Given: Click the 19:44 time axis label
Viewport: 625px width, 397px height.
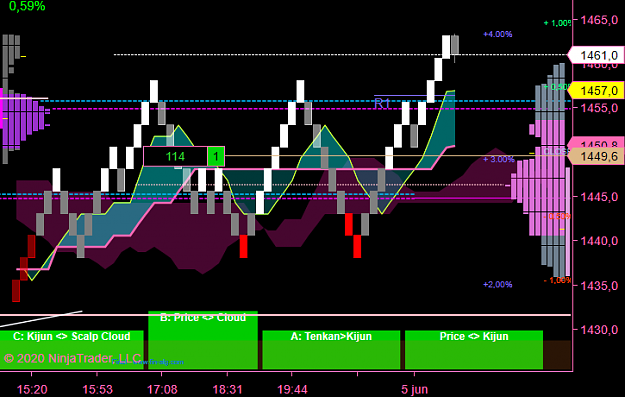Looking at the screenshot, I should tap(292, 389).
